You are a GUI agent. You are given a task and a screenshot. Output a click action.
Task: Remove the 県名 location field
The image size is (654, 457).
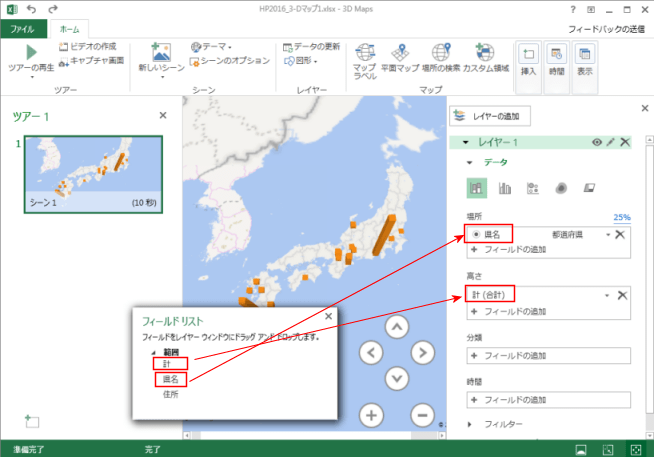(620, 234)
